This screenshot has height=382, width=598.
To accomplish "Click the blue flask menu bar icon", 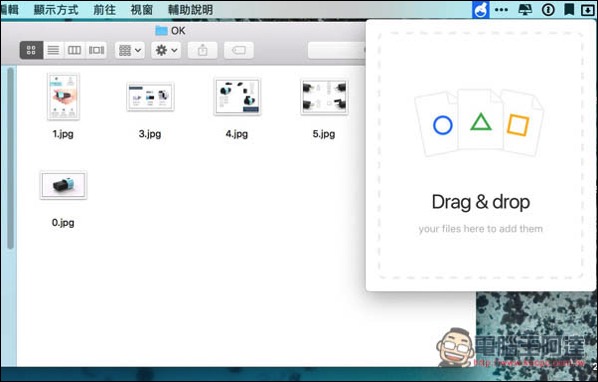I will pyautogui.click(x=481, y=10).
